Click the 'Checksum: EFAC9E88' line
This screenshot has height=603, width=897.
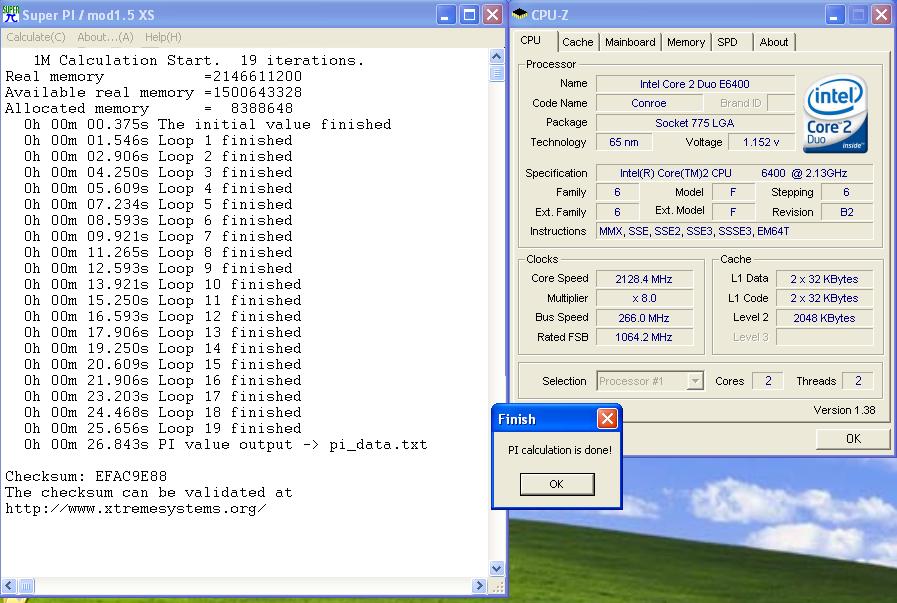tap(86, 476)
